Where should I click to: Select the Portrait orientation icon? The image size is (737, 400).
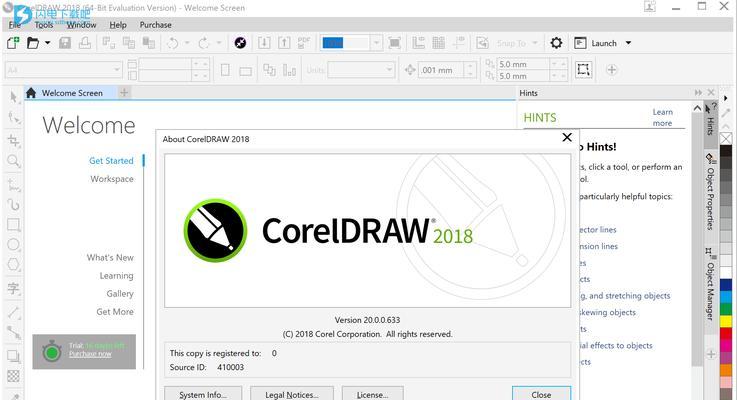[225, 70]
